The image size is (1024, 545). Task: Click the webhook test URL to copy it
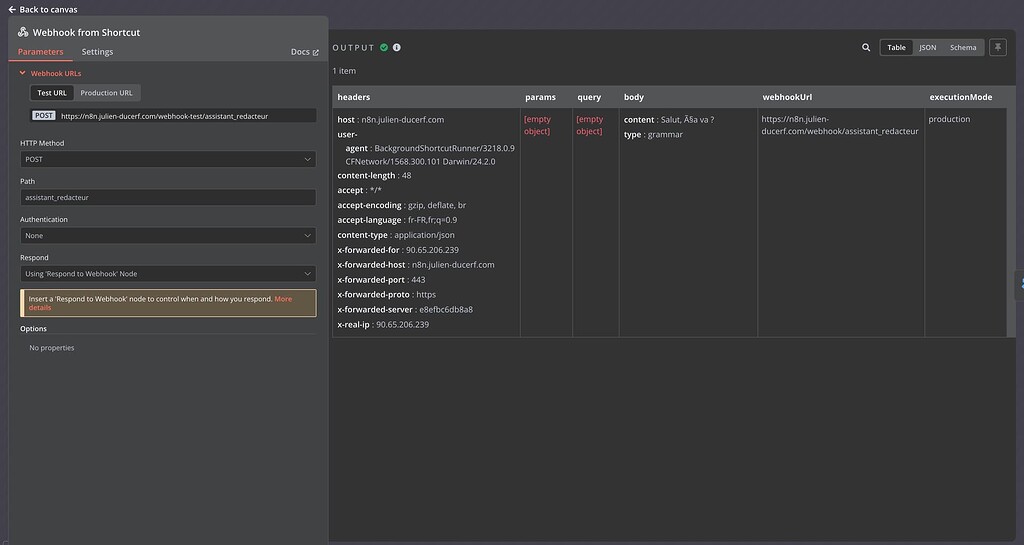pos(164,116)
